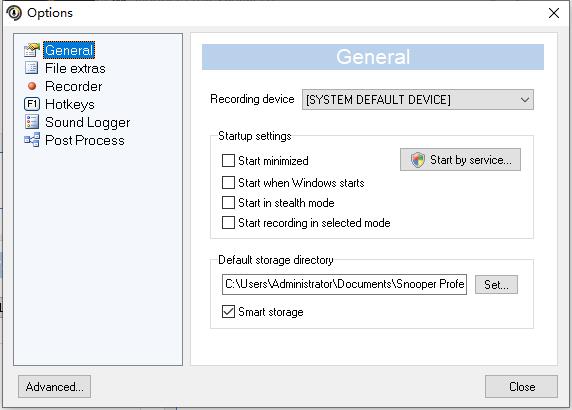
Task: Click the File extras page icon
Action: pos(32,68)
